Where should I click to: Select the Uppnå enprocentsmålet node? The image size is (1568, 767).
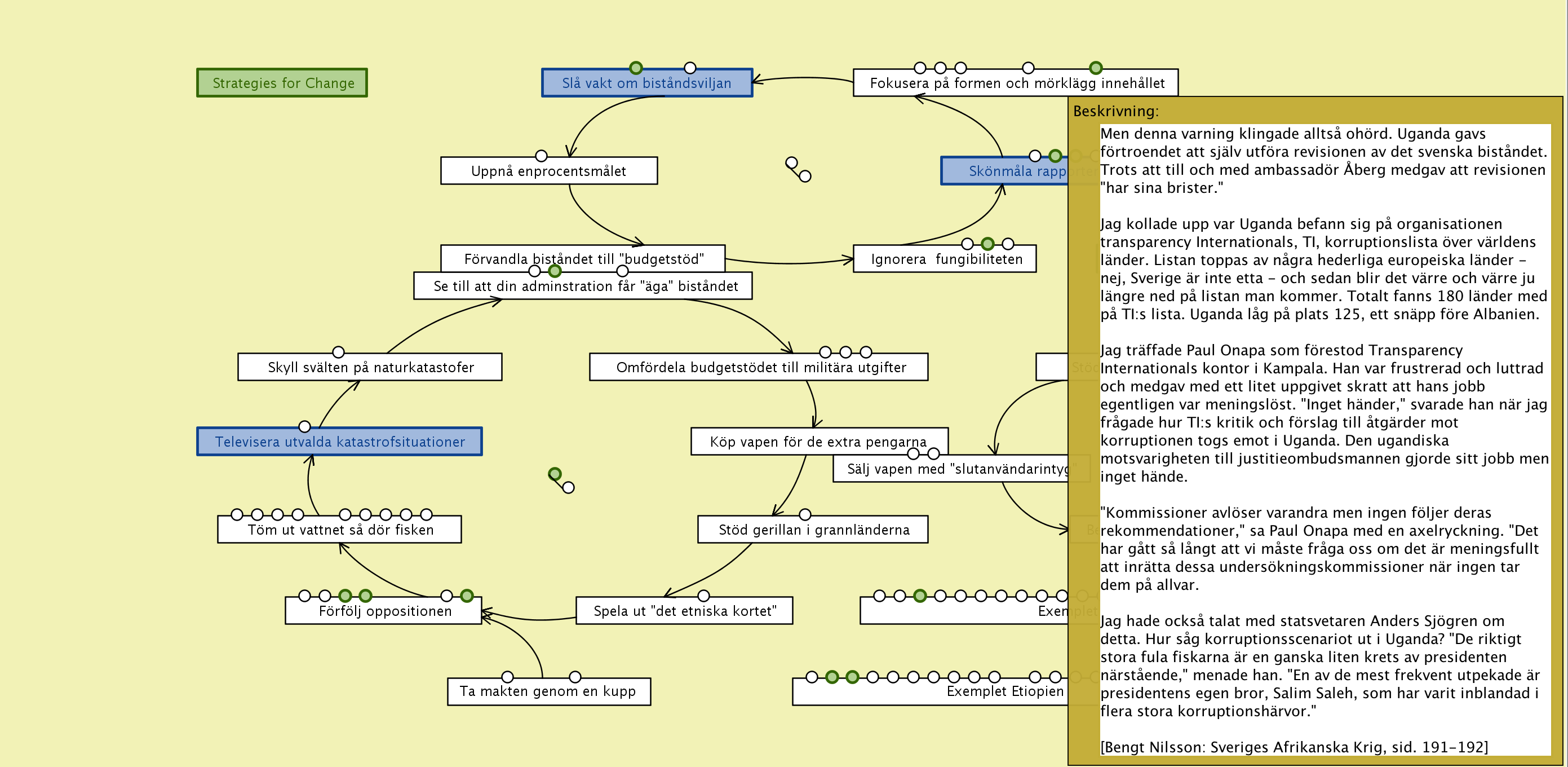(548, 171)
